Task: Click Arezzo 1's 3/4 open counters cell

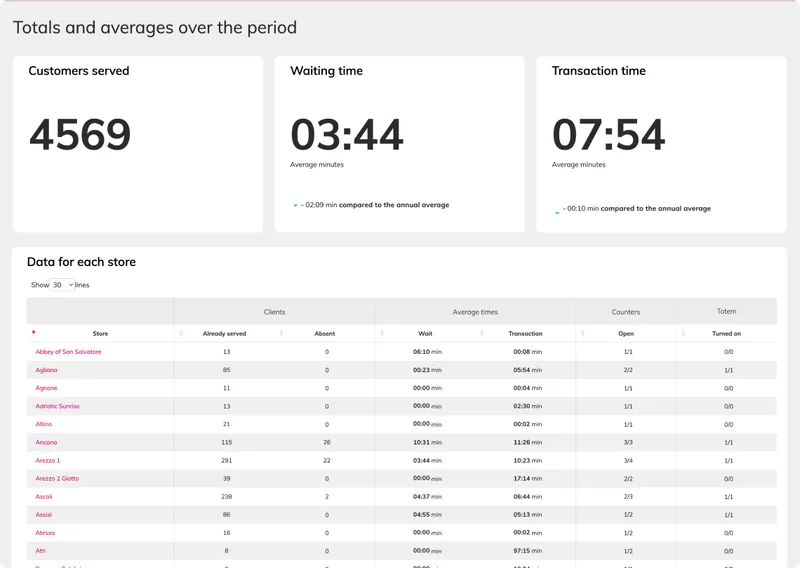Action: point(628,460)
